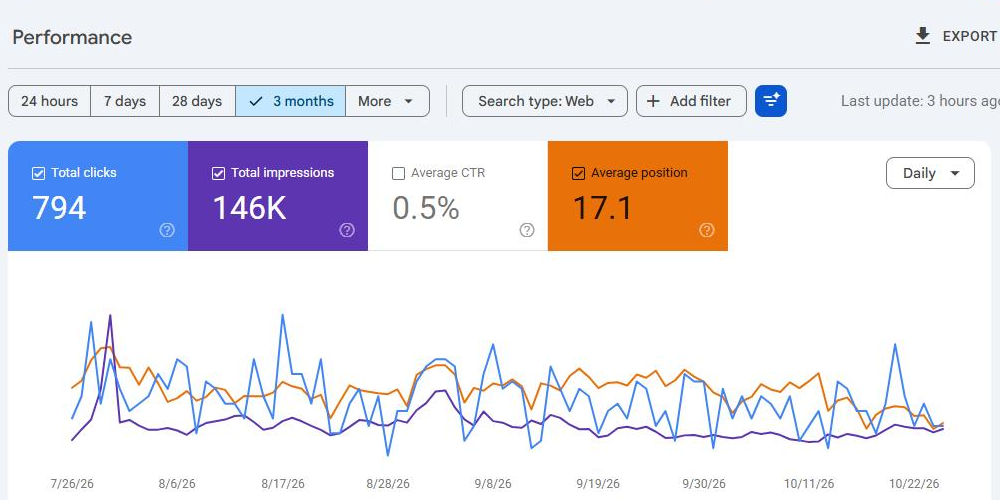This screenshot has width=1000, height=500.
Task: Click the 8/28/26 axis date label
Action: coord(388,484)
